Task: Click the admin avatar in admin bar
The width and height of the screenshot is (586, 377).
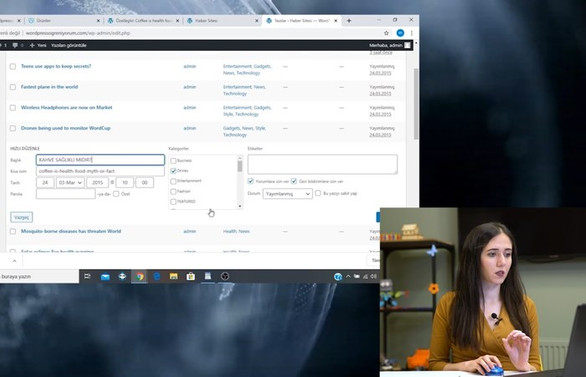Action: click(407, 45)
